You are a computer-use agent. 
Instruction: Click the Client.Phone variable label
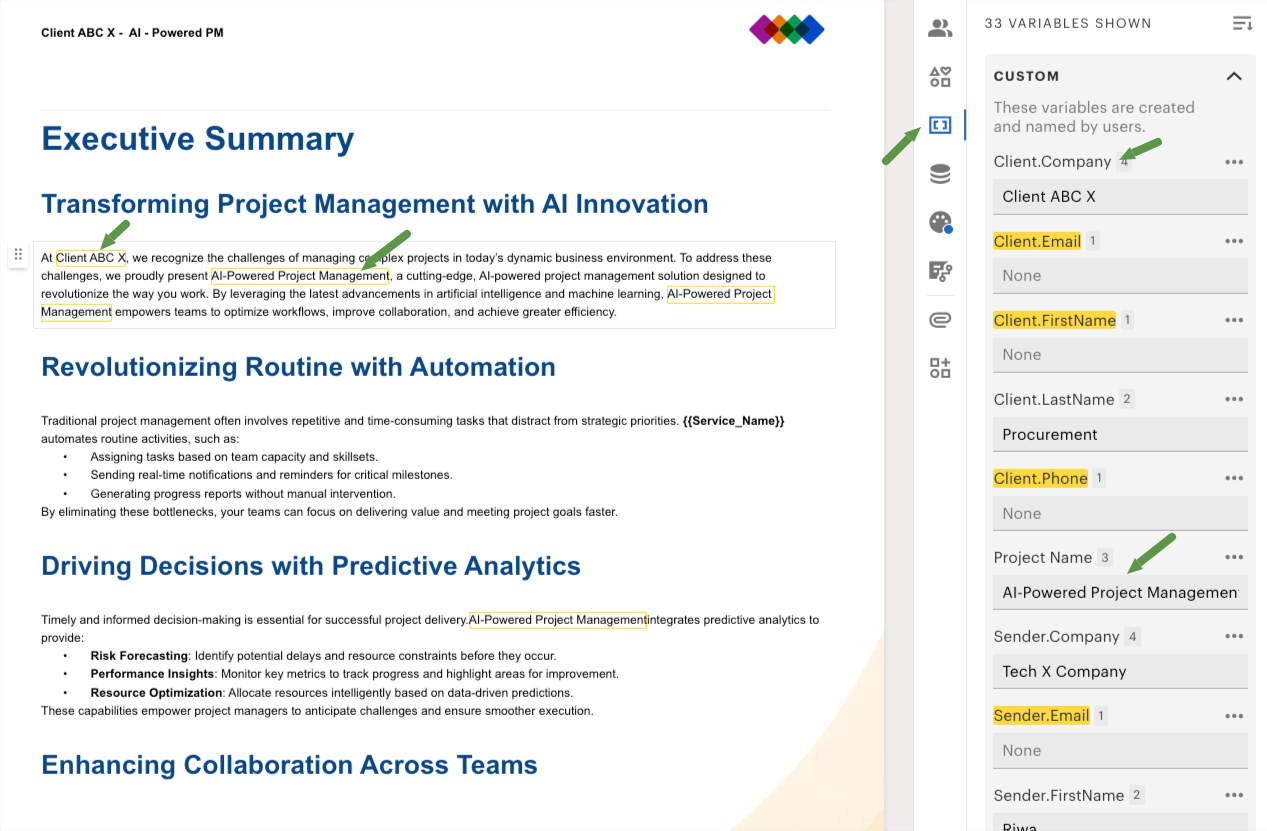[x=1041, y=478]
